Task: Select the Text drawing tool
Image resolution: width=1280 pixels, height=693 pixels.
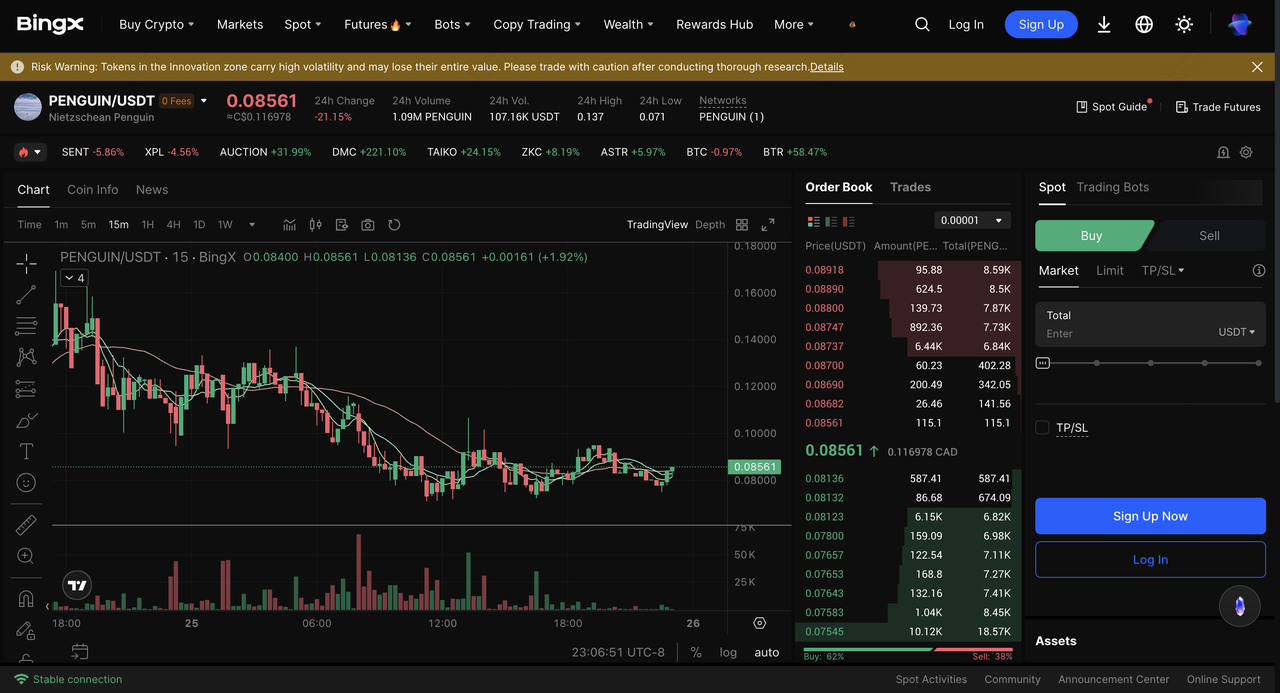Action: tap(26, 451)
